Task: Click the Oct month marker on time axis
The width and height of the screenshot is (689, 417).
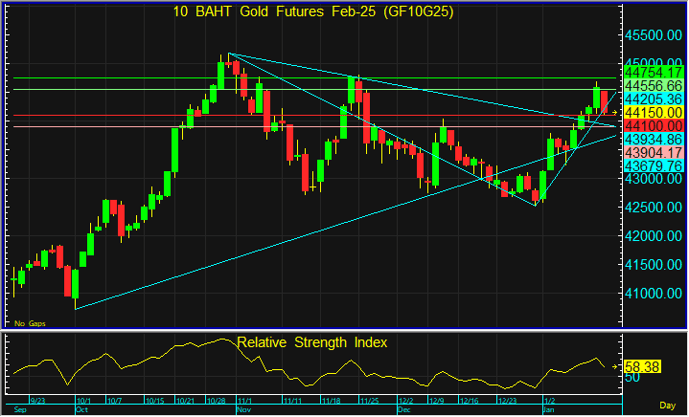Action: point(83,410)
